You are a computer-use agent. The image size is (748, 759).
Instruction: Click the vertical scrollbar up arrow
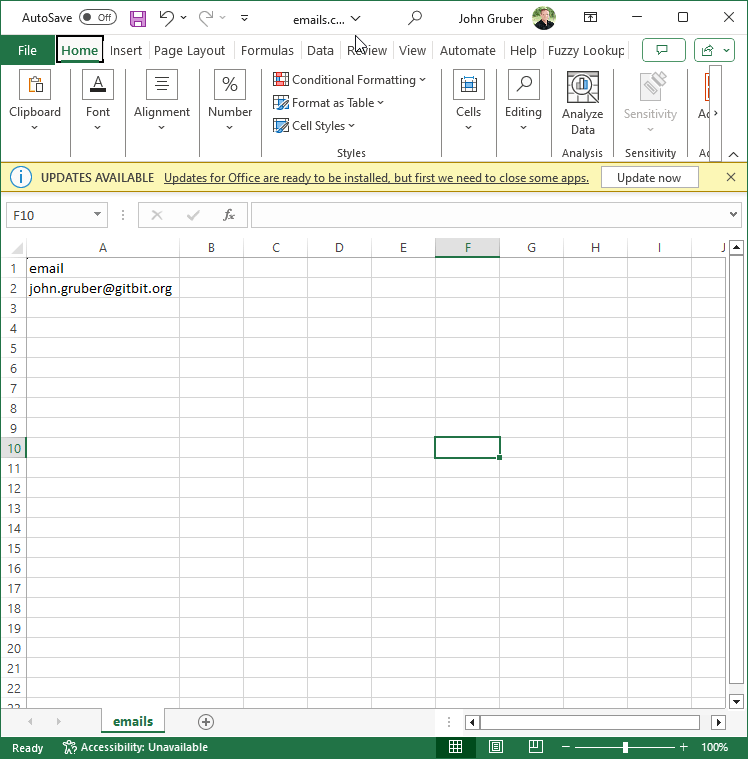pos(736,247)
